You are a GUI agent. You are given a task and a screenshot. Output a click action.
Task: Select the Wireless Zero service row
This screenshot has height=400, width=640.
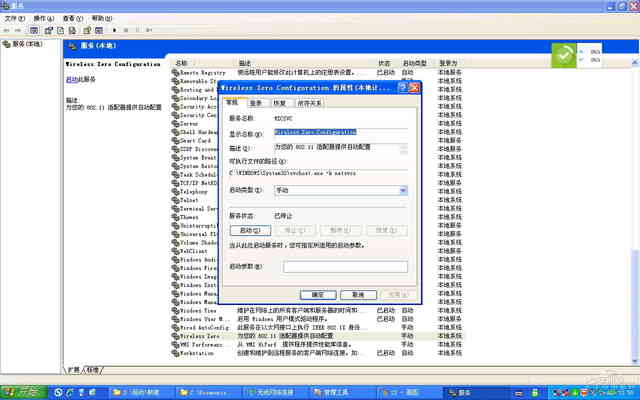click(316, 336)
